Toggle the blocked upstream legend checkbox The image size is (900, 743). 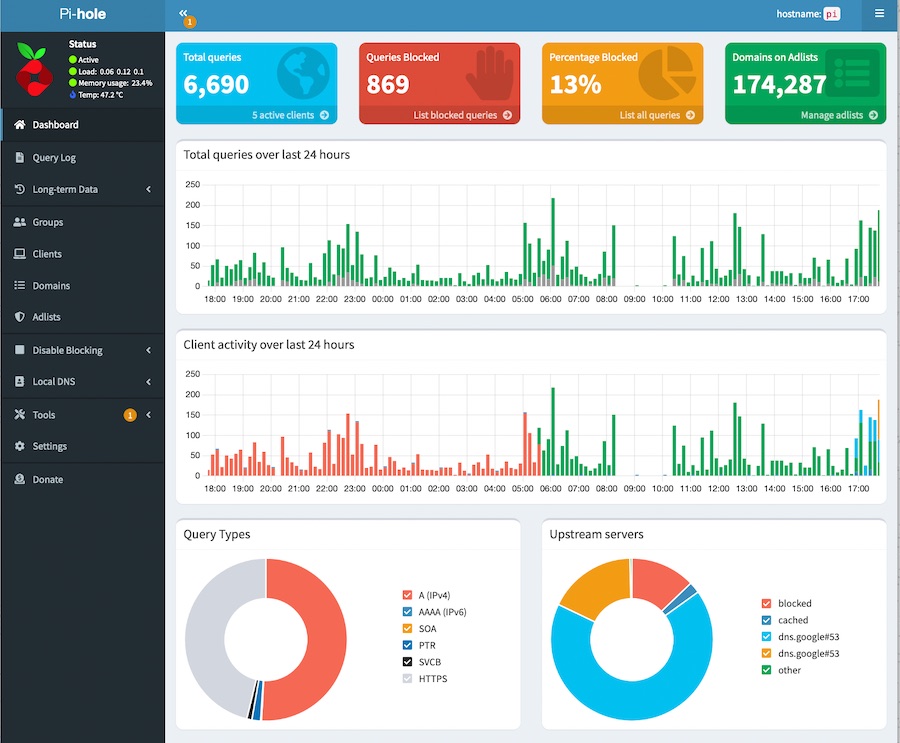click(766, 603)
